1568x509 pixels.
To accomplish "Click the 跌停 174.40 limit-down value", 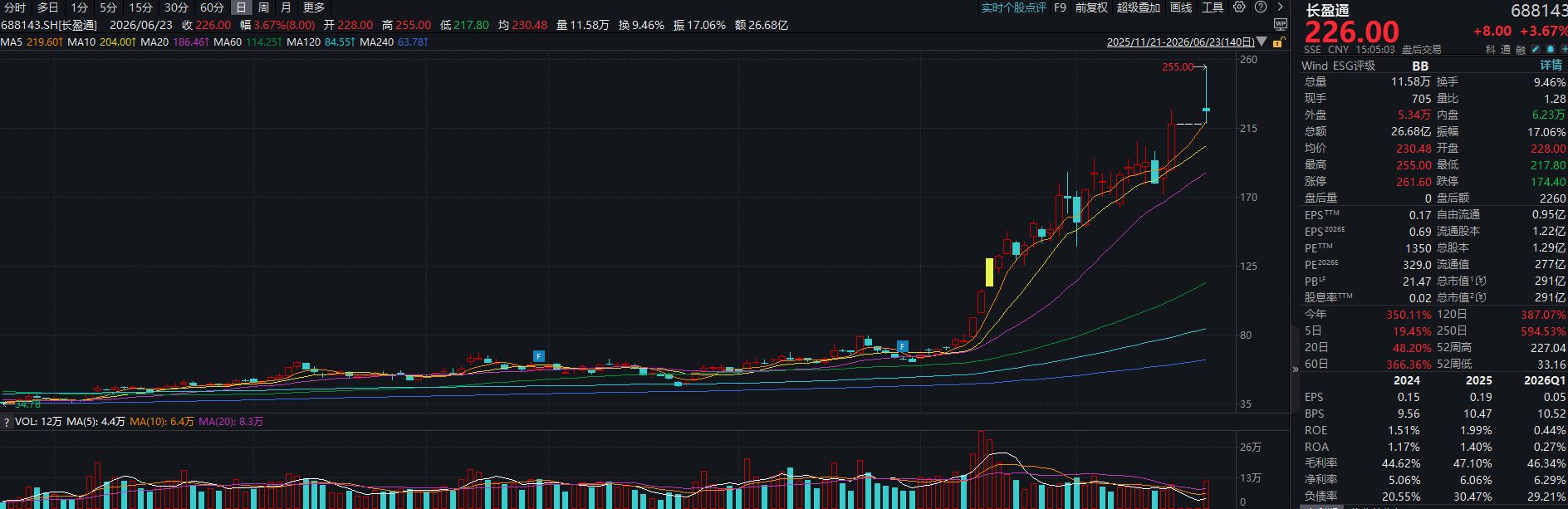I will (1548, 182).
